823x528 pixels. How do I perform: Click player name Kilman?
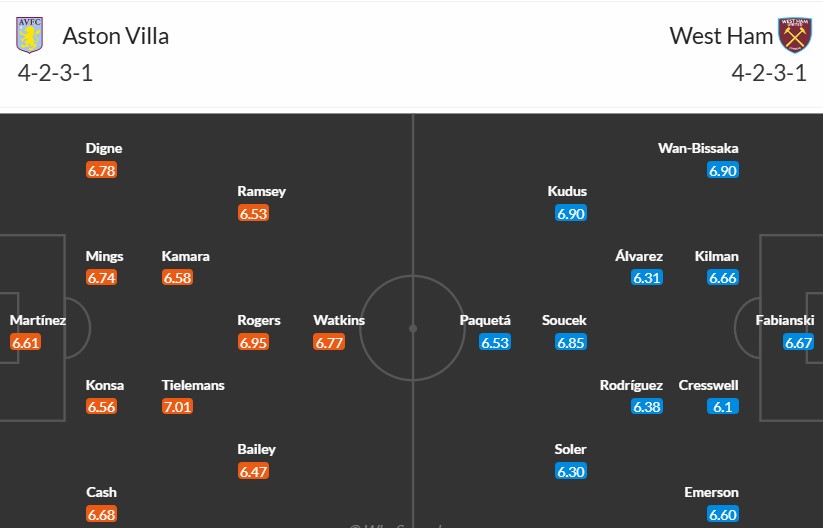coord(716,256)
